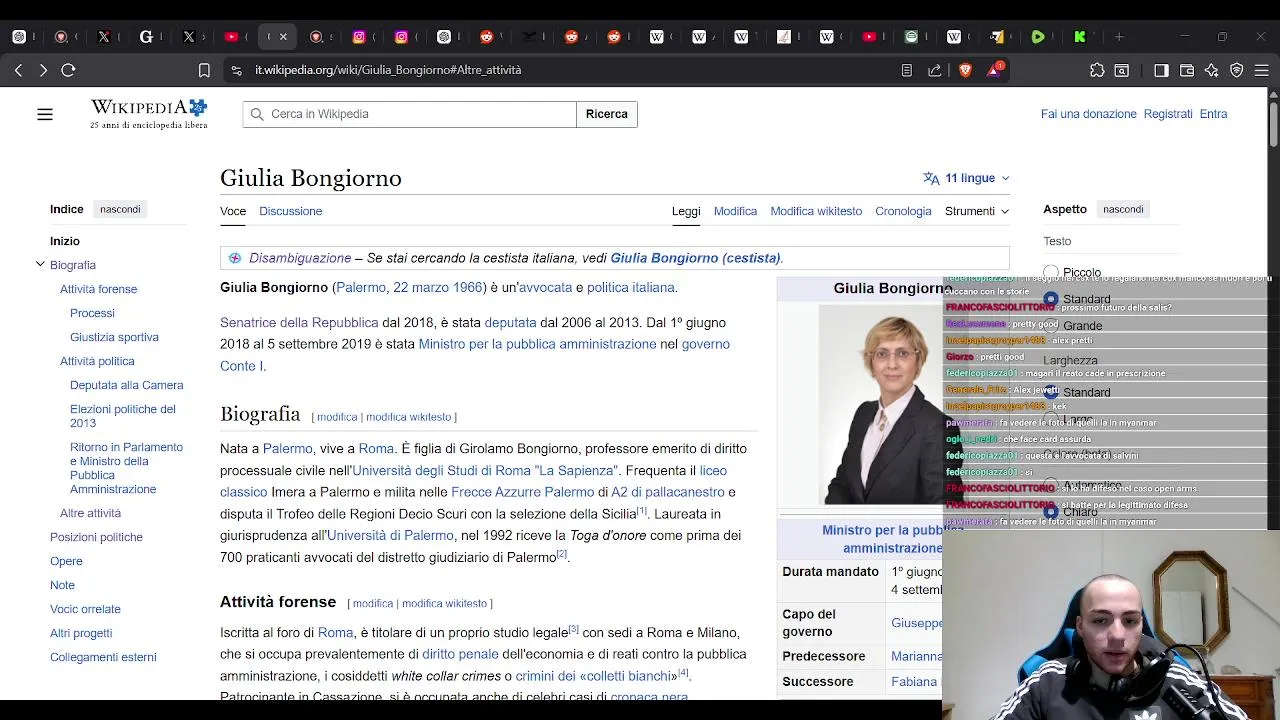Viewport: 1280px width, 720px height.
Task: Open the browser main menu
Action: [1262, 70]
